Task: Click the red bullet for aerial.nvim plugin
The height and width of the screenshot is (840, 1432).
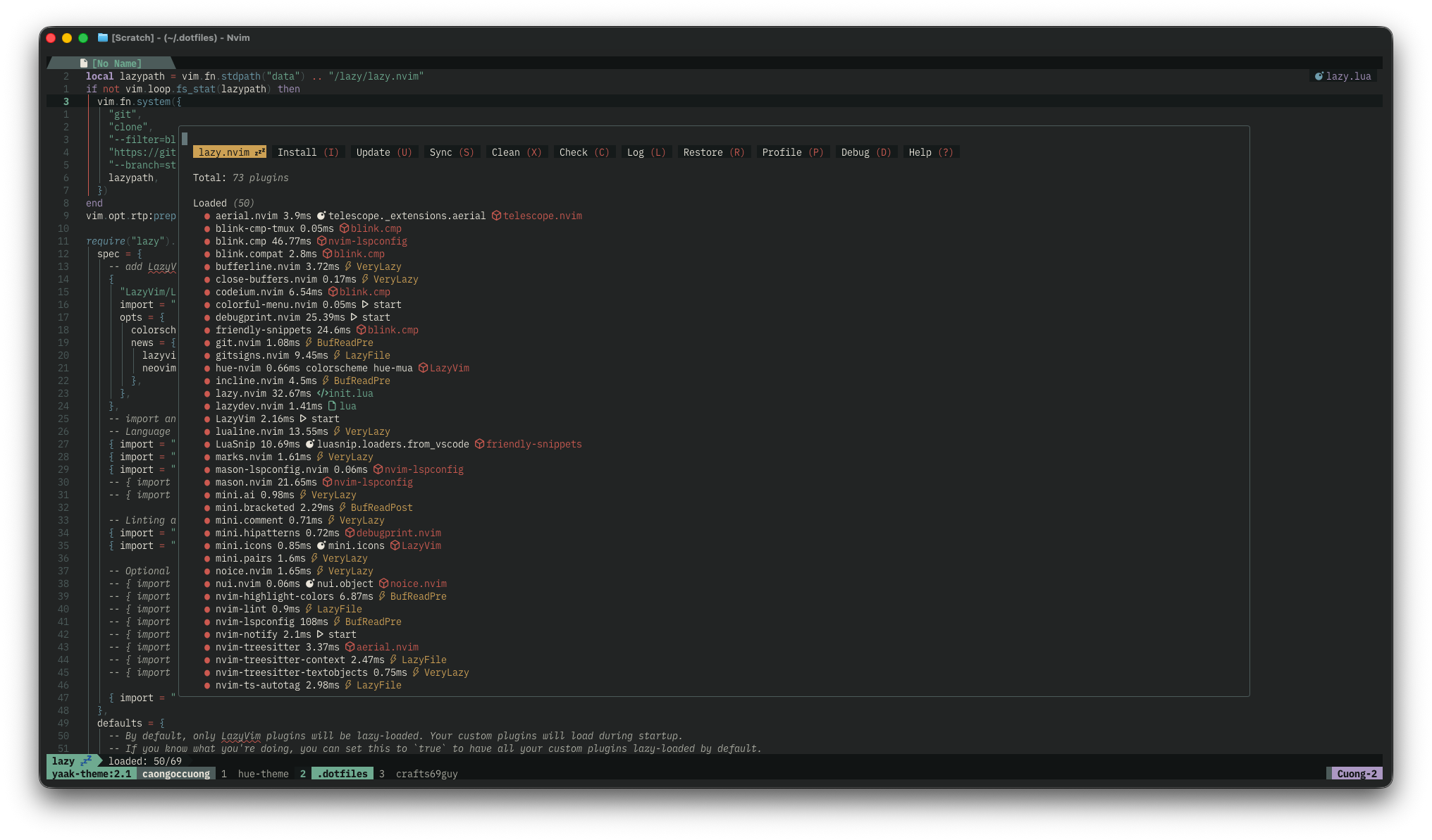Action: point(207,216)
